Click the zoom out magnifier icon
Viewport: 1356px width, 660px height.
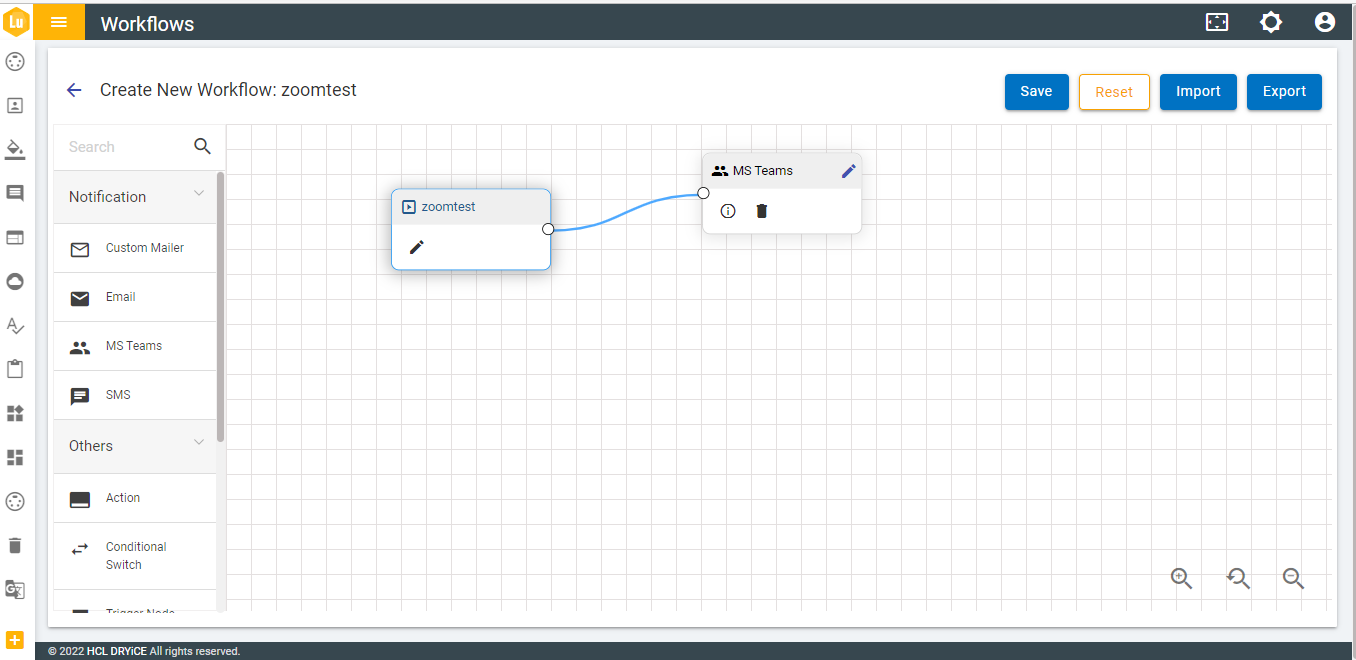click(1293, 578)
